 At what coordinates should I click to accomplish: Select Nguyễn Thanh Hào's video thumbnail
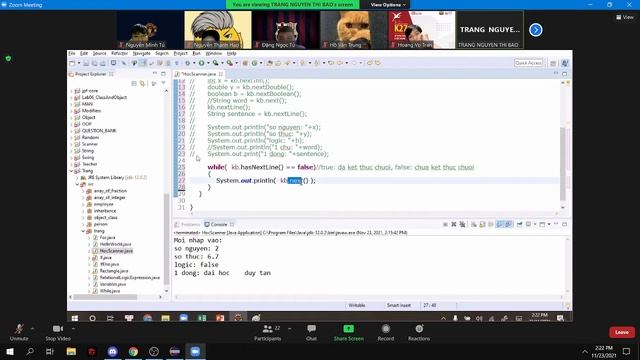pyautogui.click(x=218, y=30)
